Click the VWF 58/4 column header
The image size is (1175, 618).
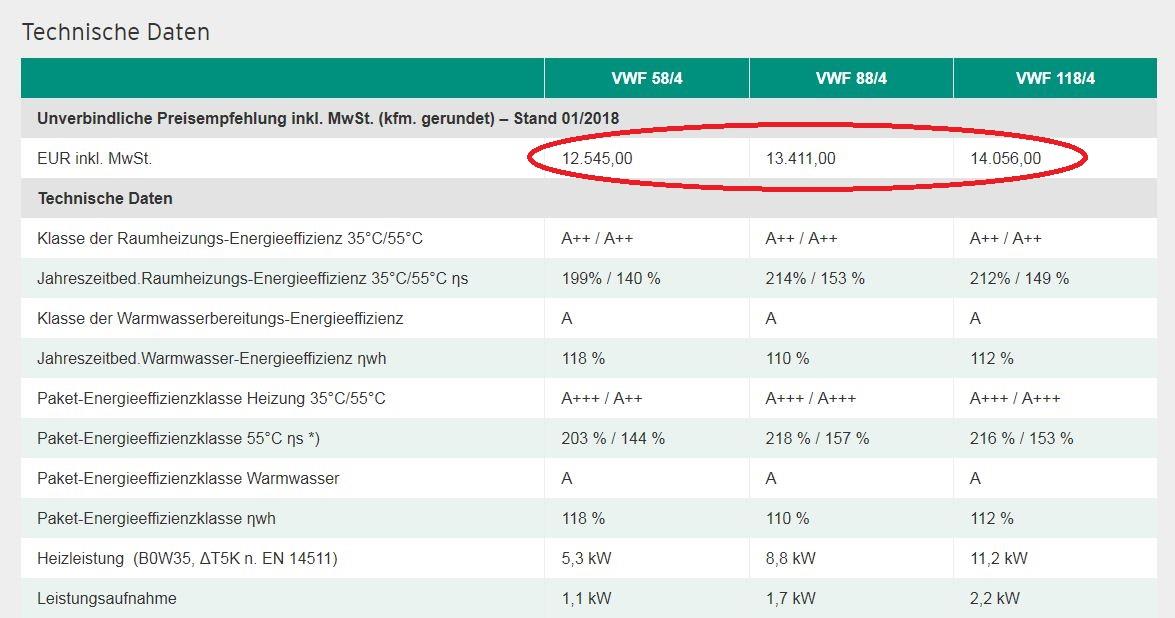click(x=647, y=78)
